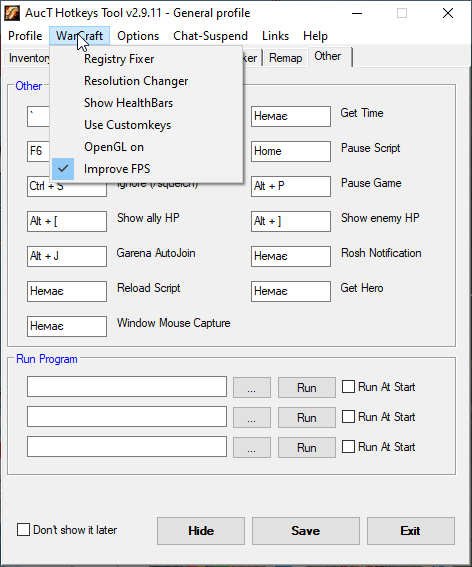
Task: Enable OpenGL on menu option
Action: (x=146, y=147)
